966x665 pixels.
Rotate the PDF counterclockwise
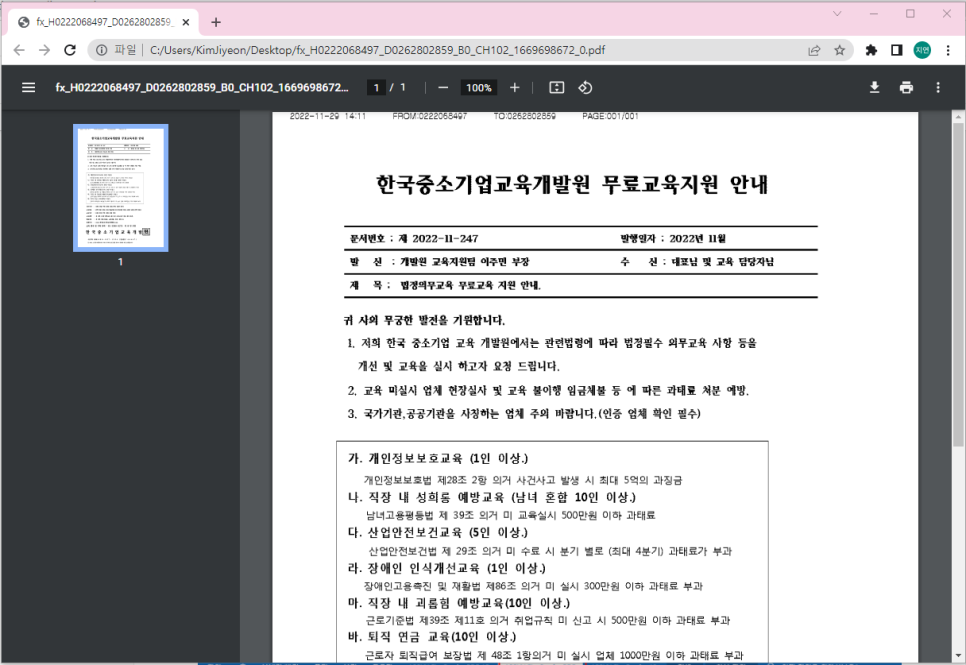585,88
